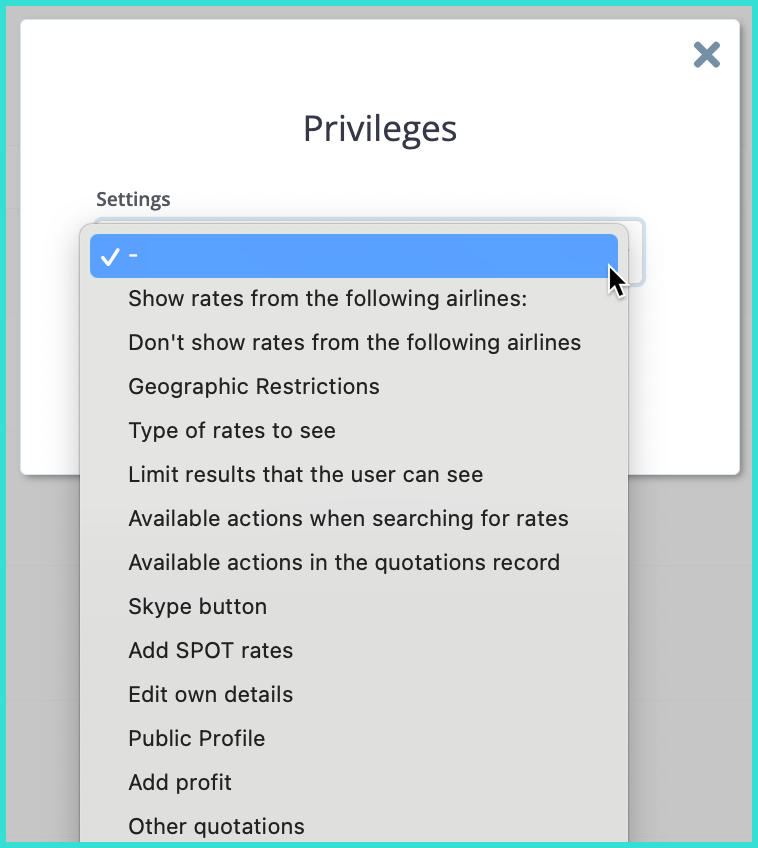758x848 pixels.
Task: Select 'Available actions when searching for rates'
Action: (x=348, y=519)
